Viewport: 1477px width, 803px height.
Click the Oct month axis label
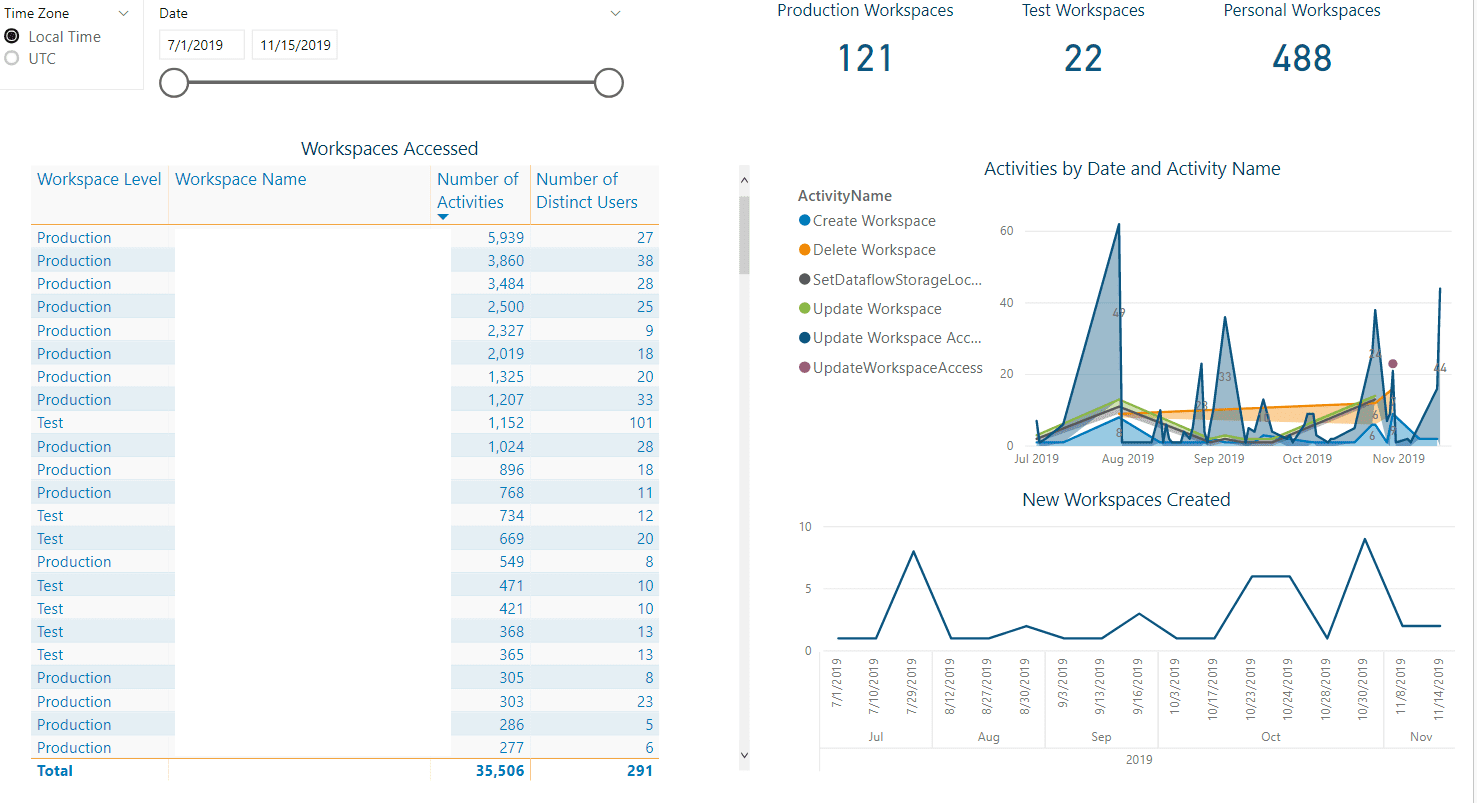pyautogui.click(x=1270, y=737)
